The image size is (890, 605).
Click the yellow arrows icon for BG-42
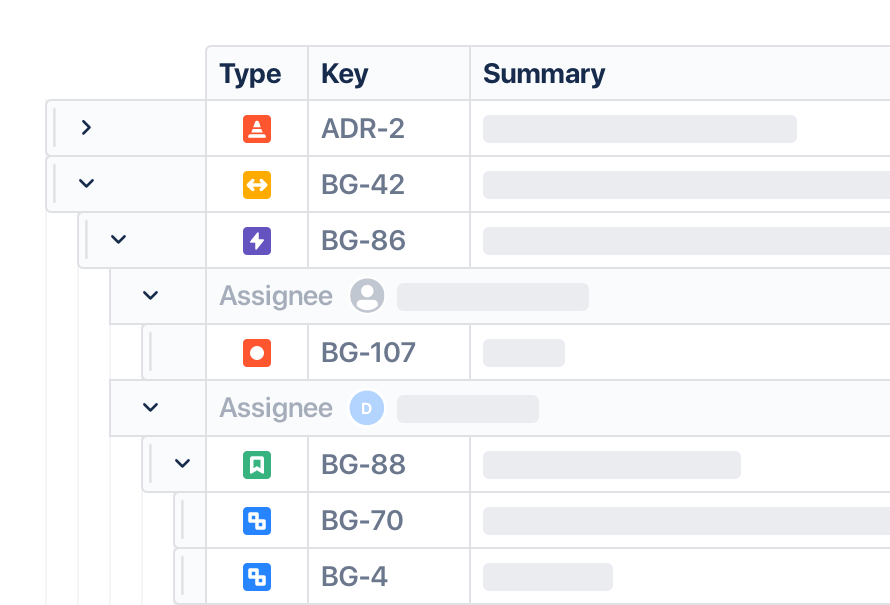pos(257,185)
